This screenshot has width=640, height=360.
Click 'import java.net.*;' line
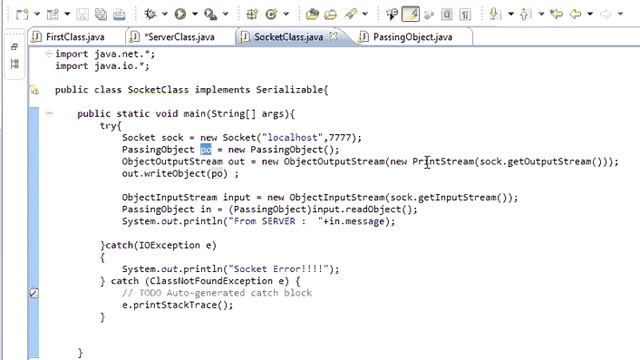[x=105, y=54]
